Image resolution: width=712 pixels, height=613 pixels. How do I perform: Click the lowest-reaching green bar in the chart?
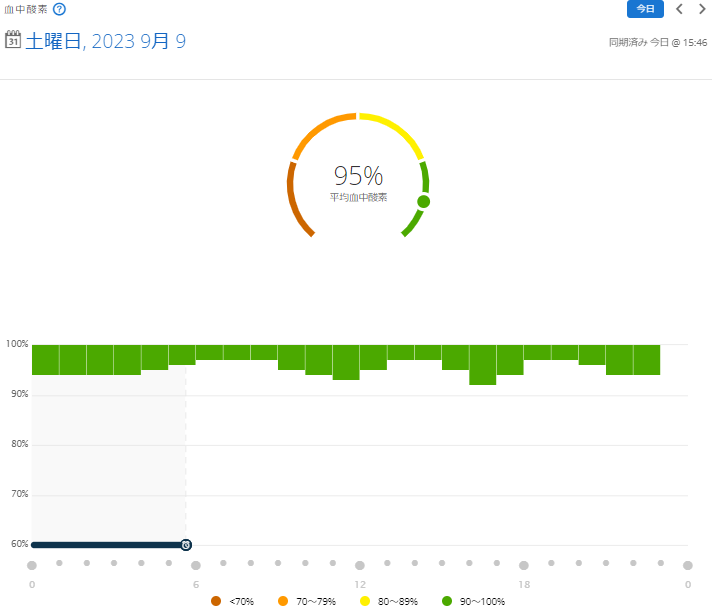click(482, 365)
